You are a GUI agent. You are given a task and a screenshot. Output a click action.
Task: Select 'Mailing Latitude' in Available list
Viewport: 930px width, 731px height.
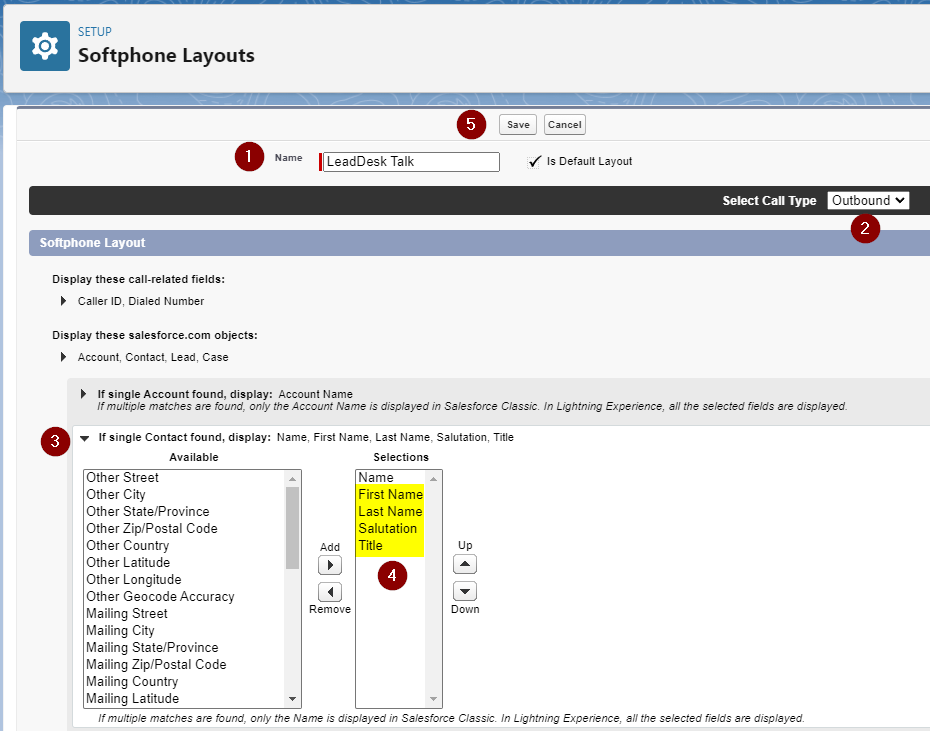185,699
